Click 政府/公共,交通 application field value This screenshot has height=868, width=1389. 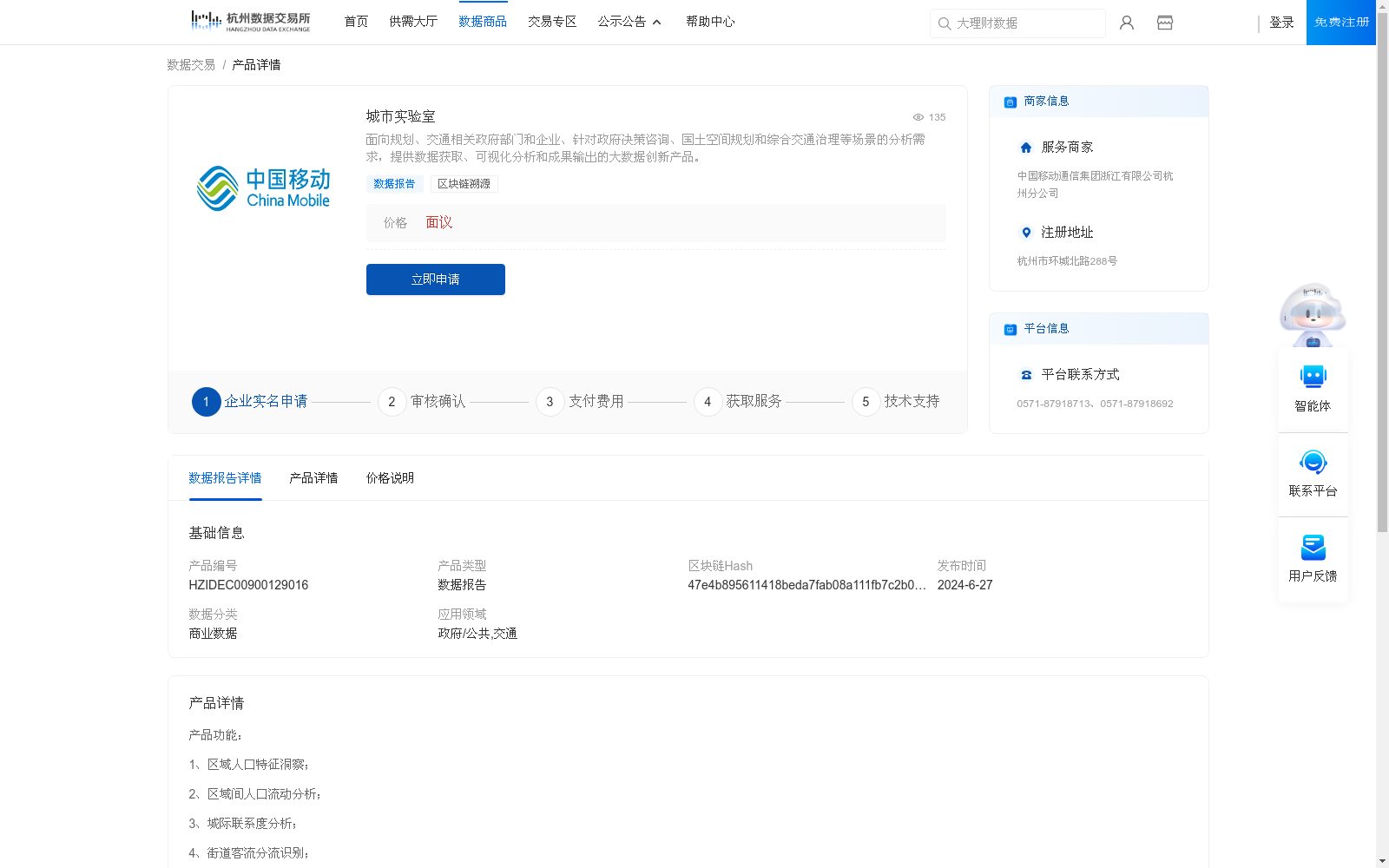[478, 634]
